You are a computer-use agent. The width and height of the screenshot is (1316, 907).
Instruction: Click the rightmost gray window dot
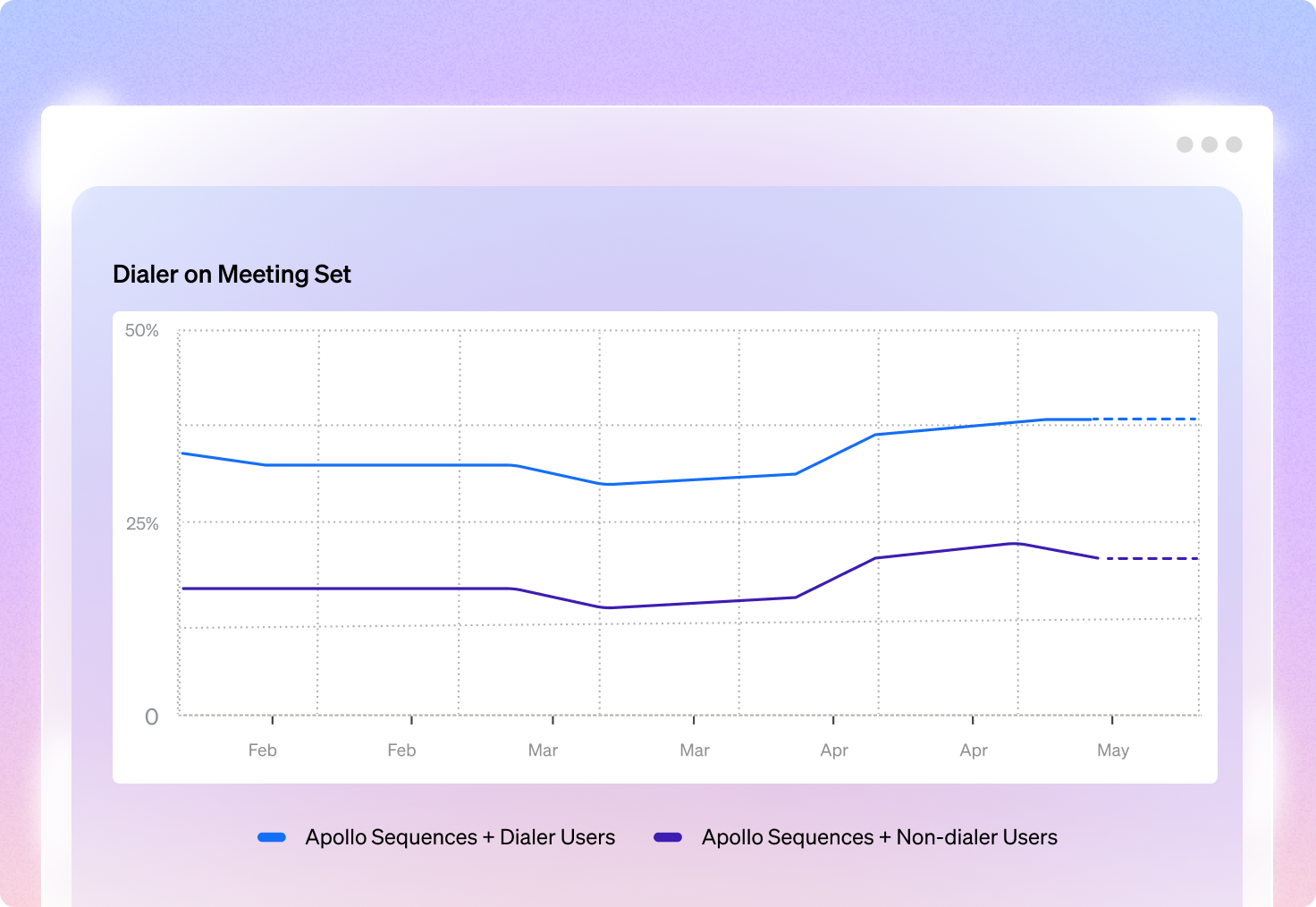tap(1234, 145)
